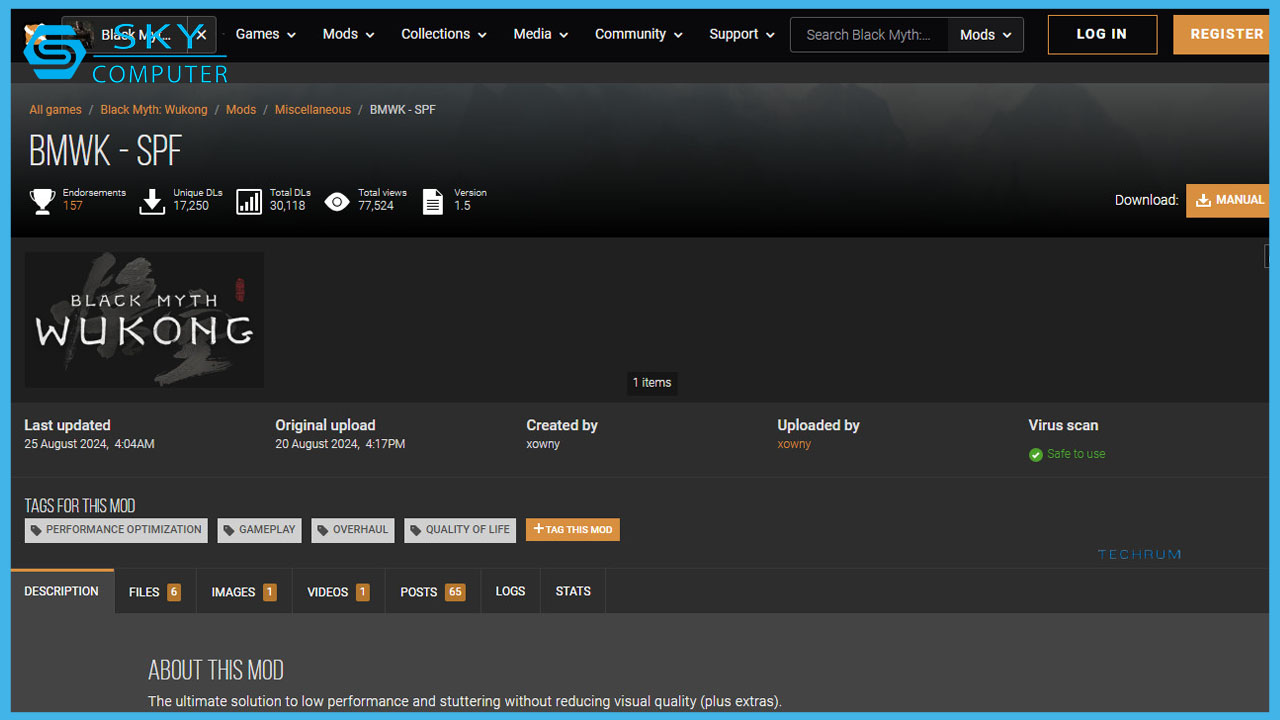Open the Community menu
This screenshot has width=1280, height=720.
638,34
